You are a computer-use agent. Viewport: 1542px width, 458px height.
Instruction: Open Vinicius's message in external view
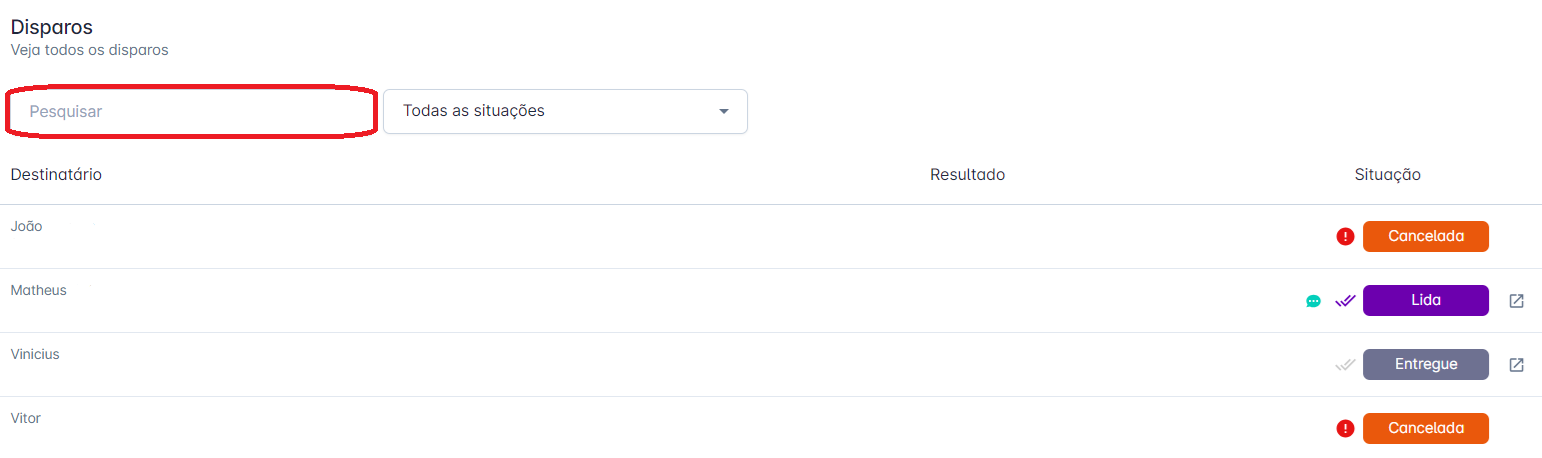[x=1516, y=365]
